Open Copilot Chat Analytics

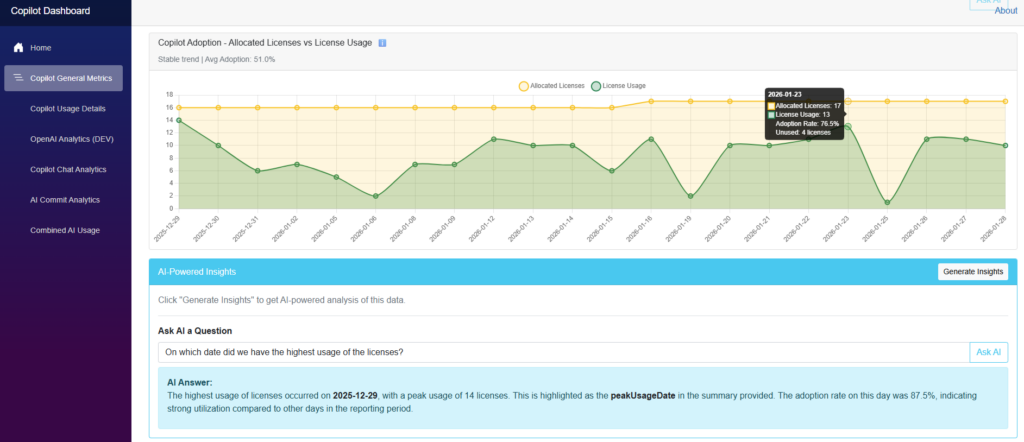[x=68, y=169]
